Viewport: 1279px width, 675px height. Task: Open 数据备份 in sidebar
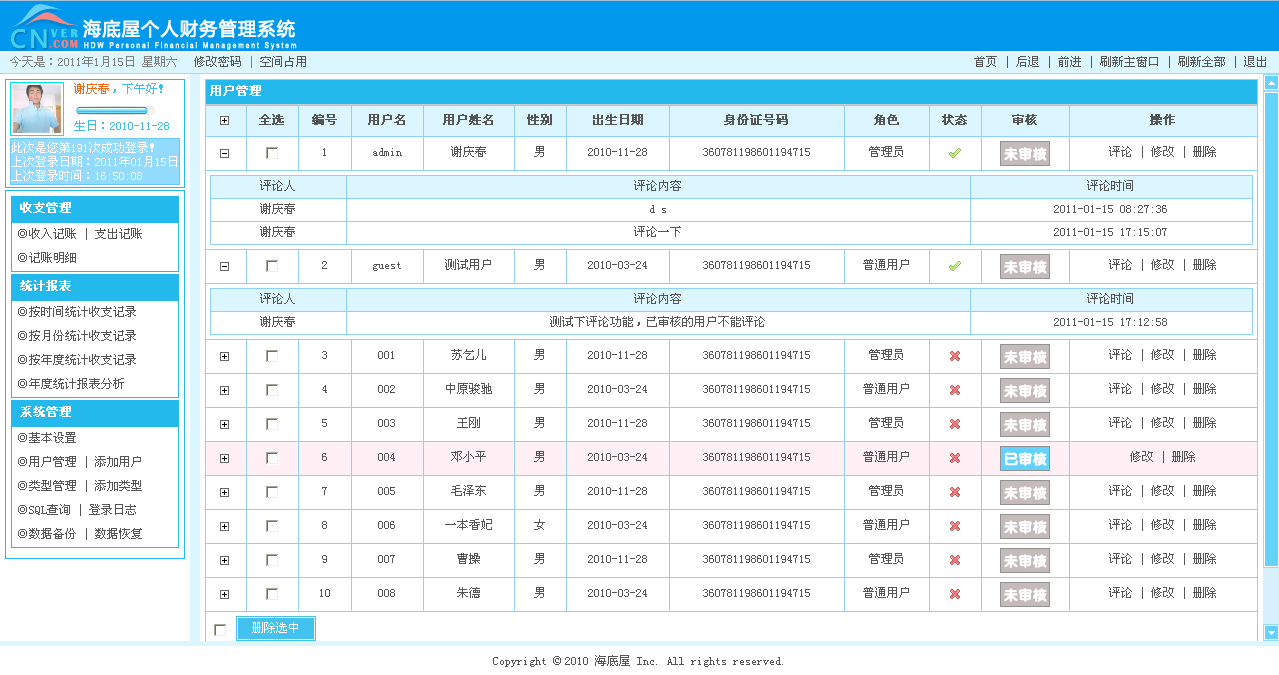click(52, 534)
